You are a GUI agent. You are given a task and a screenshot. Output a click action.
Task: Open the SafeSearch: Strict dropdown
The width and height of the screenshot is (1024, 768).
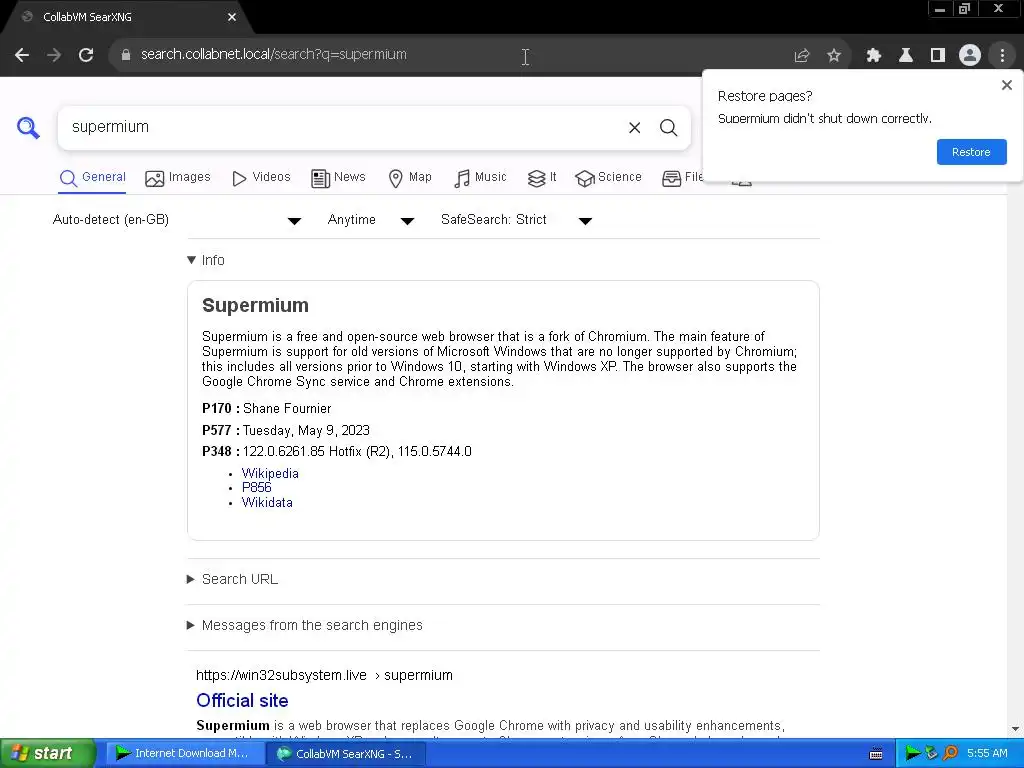[516, 220]
